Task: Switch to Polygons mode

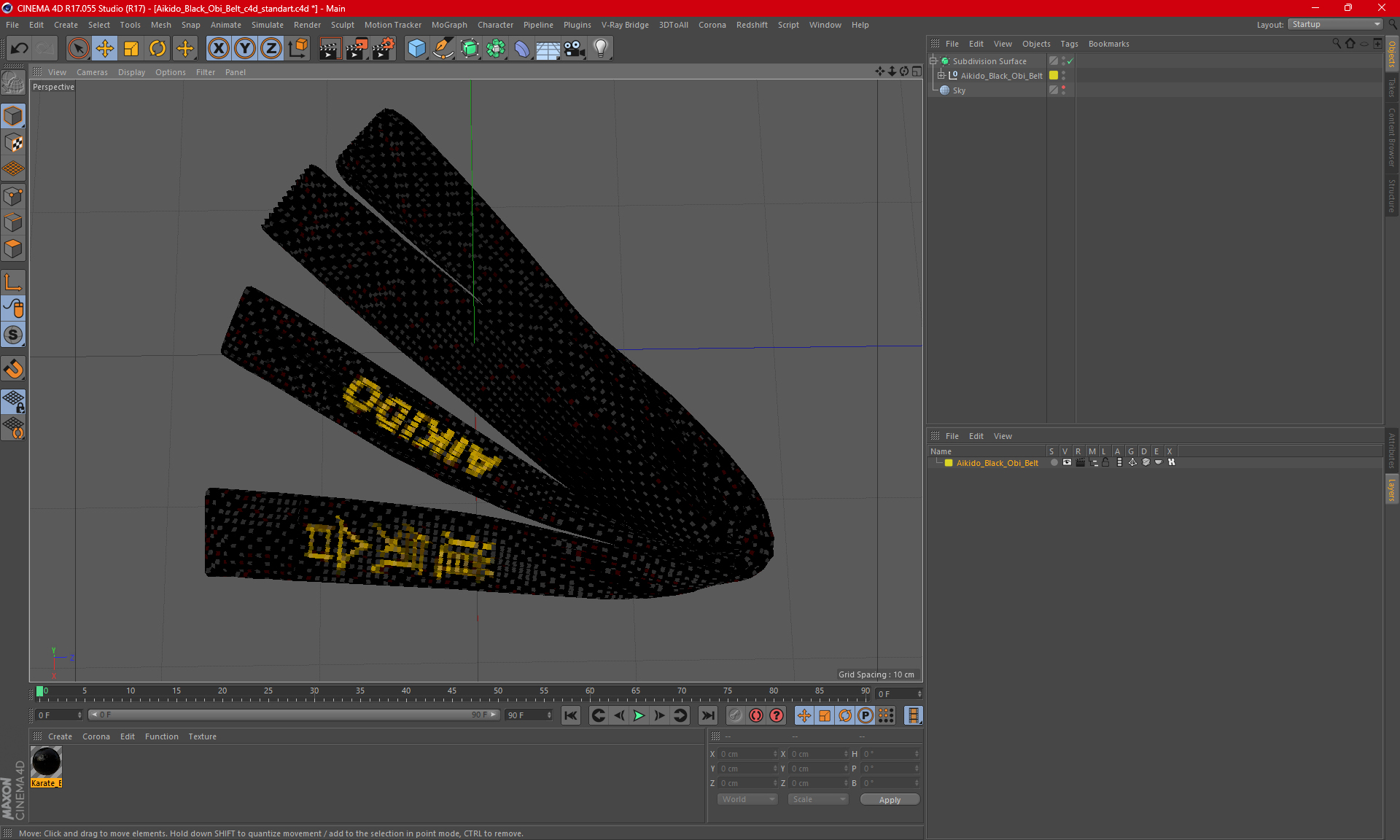Action: 13,249
